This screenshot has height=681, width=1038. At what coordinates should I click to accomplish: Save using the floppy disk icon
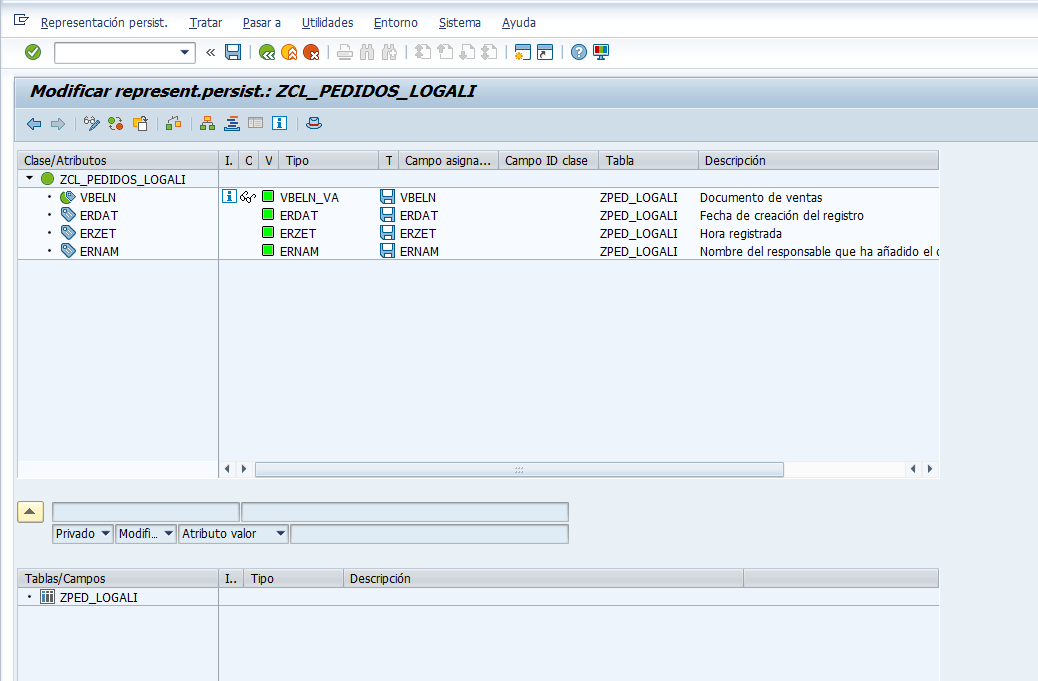coord(233,52)
